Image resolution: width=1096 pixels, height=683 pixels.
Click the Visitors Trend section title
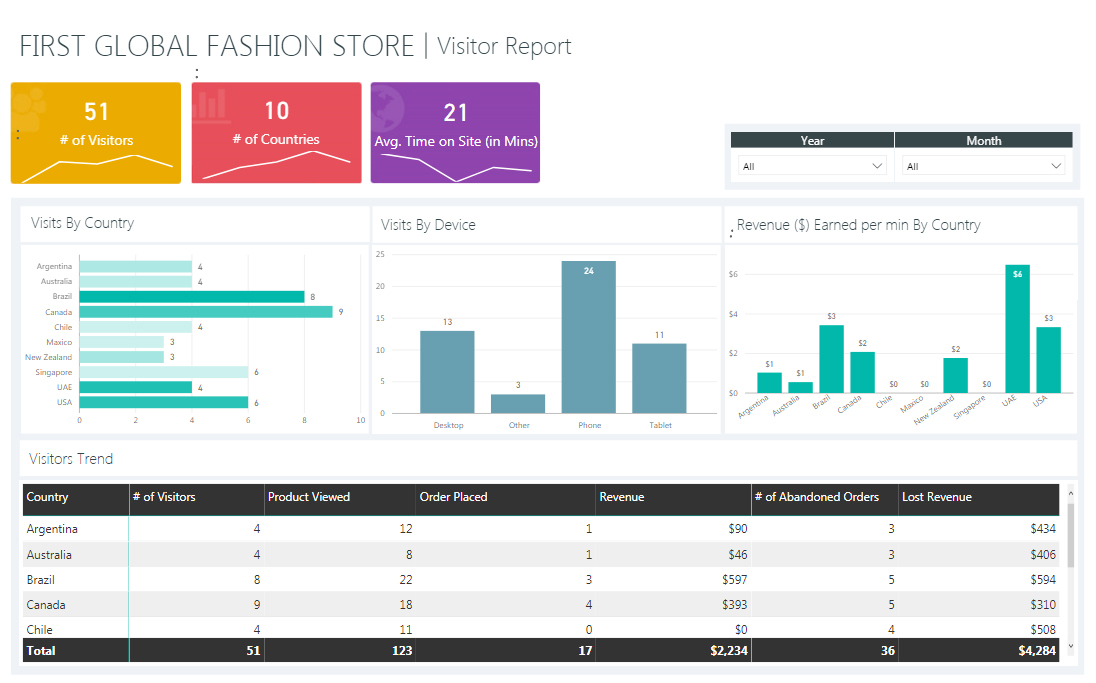click(71, 459)
